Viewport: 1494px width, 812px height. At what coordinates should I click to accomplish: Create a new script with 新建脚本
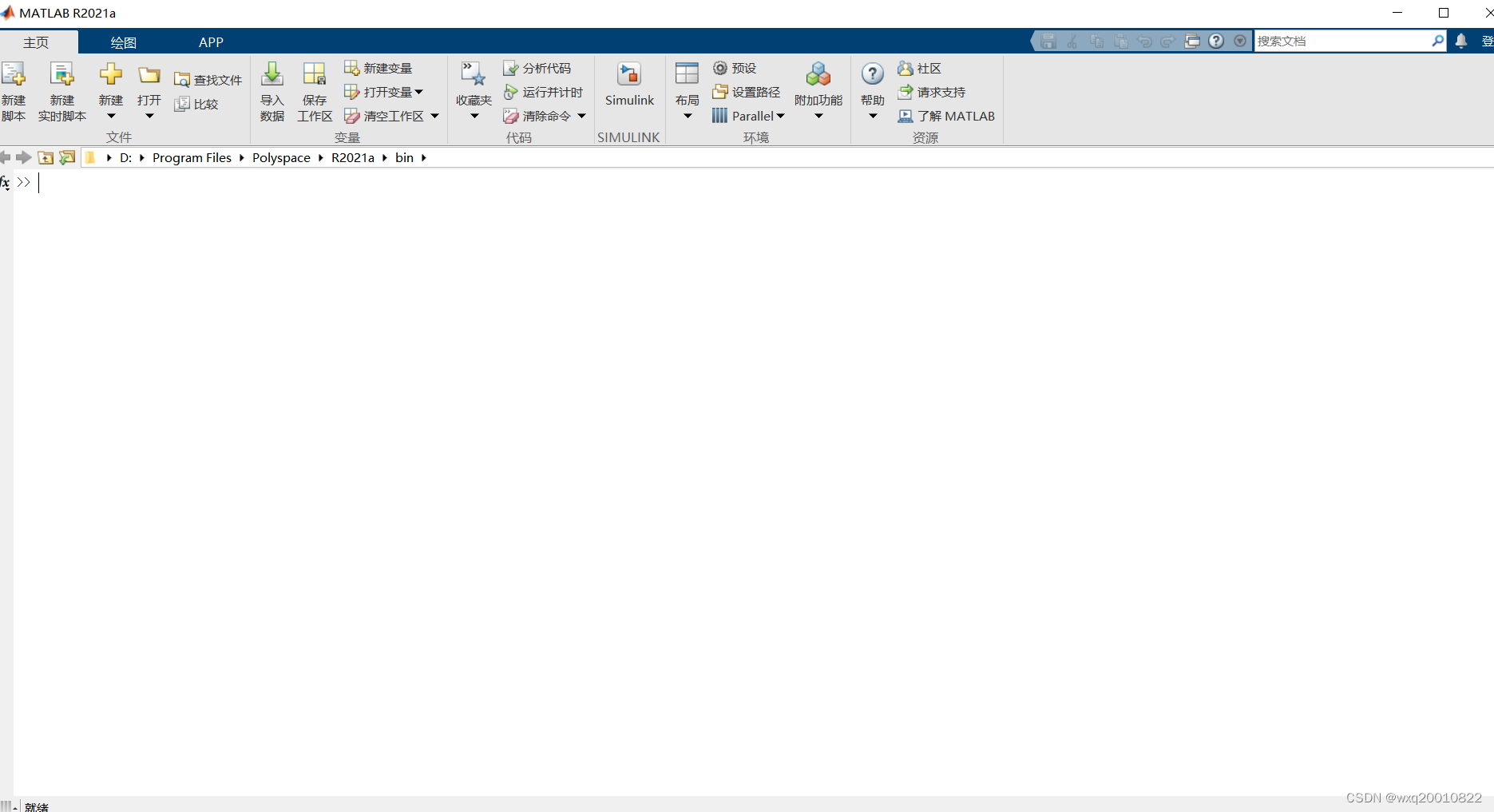(14, 91)
